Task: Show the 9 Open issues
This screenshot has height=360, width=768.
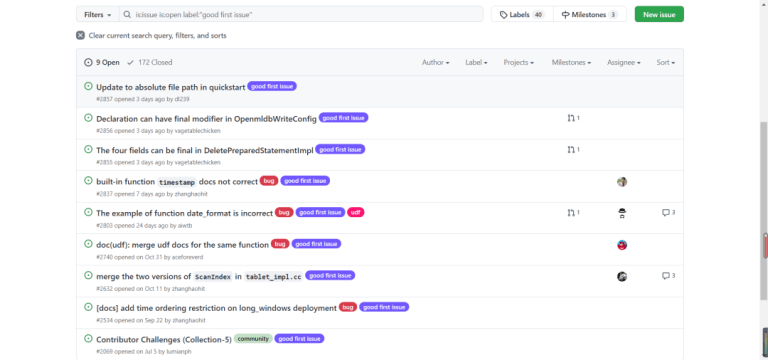Action: tap(102, 62)
